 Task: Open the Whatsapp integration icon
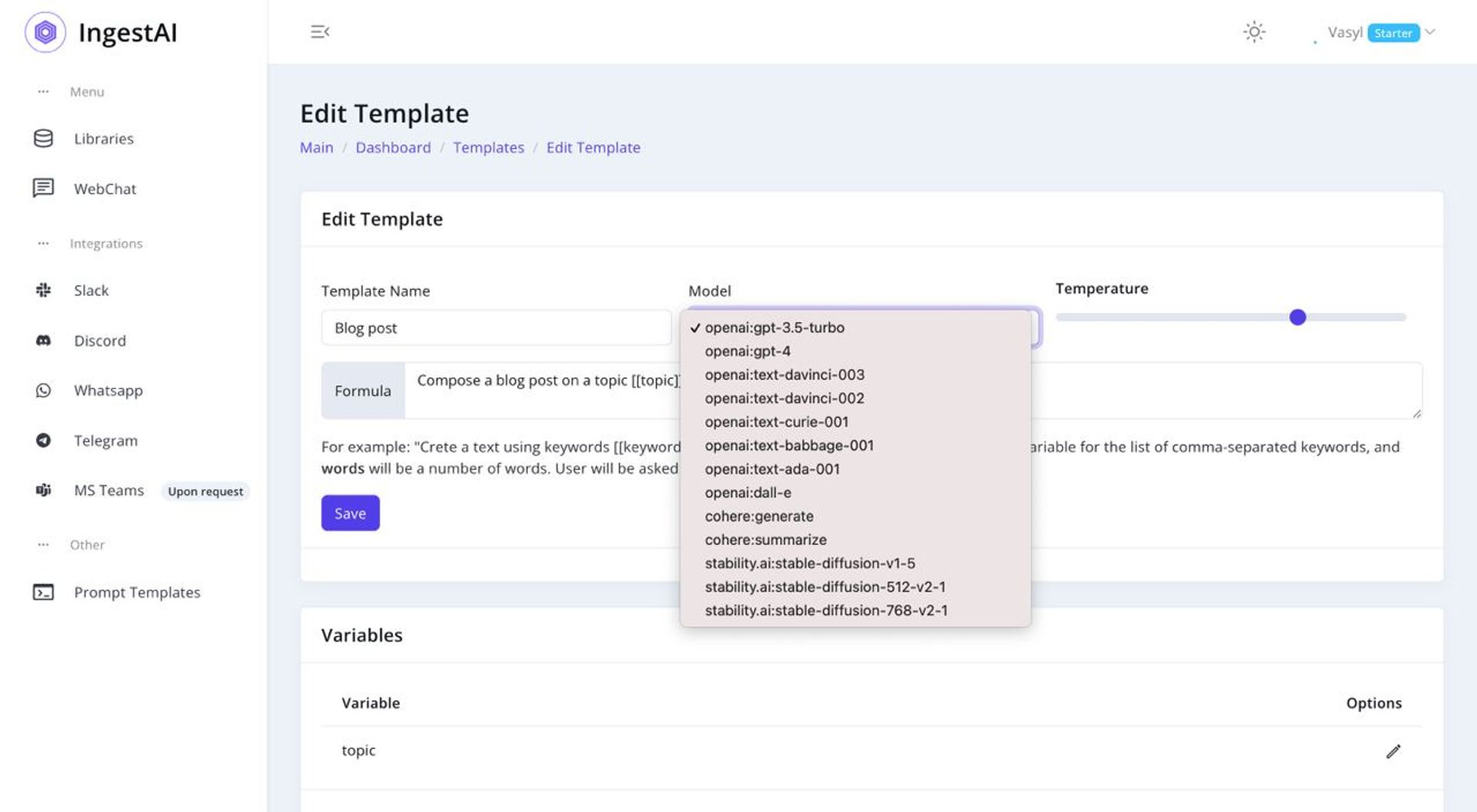click(43, 391)
